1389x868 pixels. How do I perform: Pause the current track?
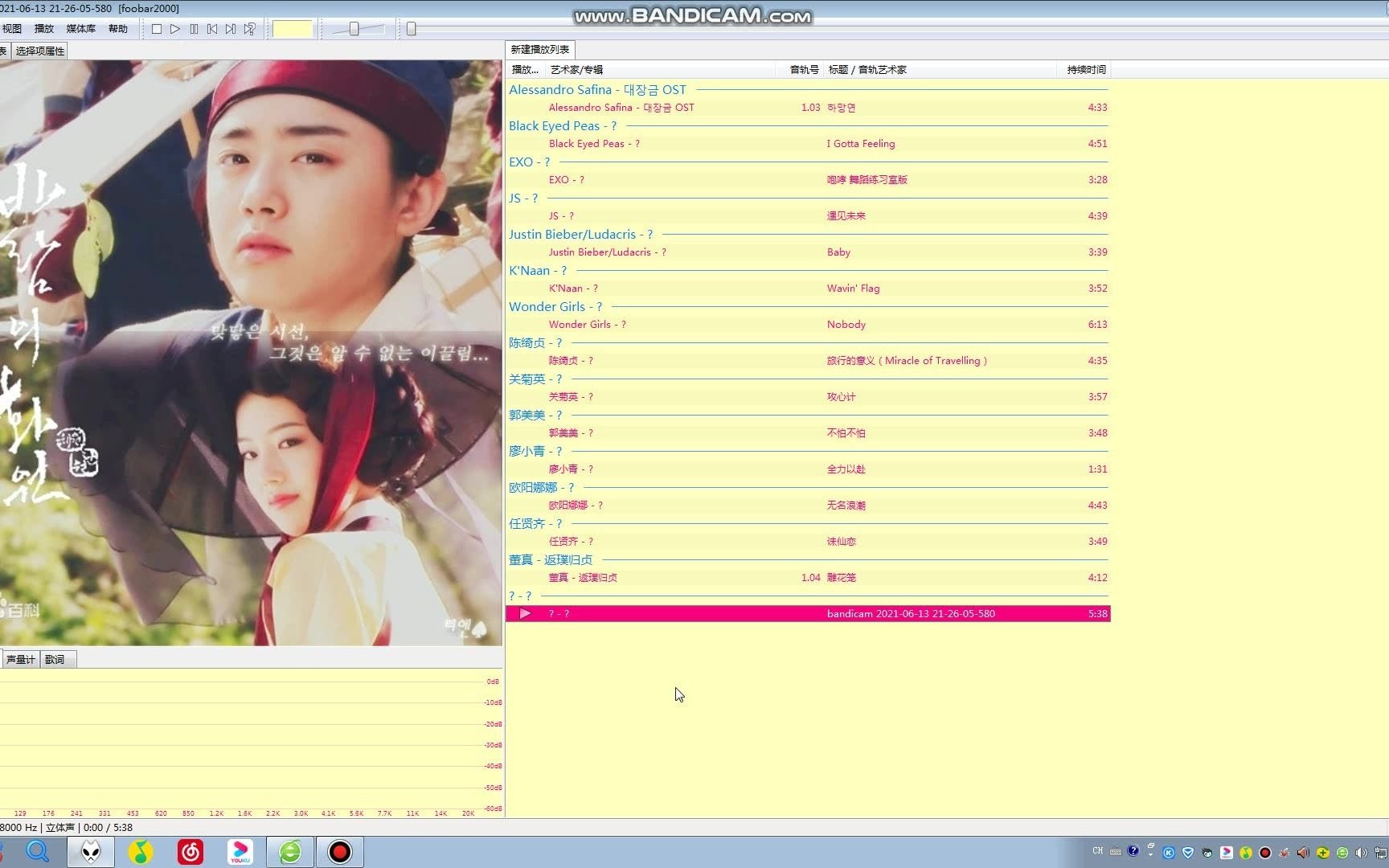click(194, 29)
